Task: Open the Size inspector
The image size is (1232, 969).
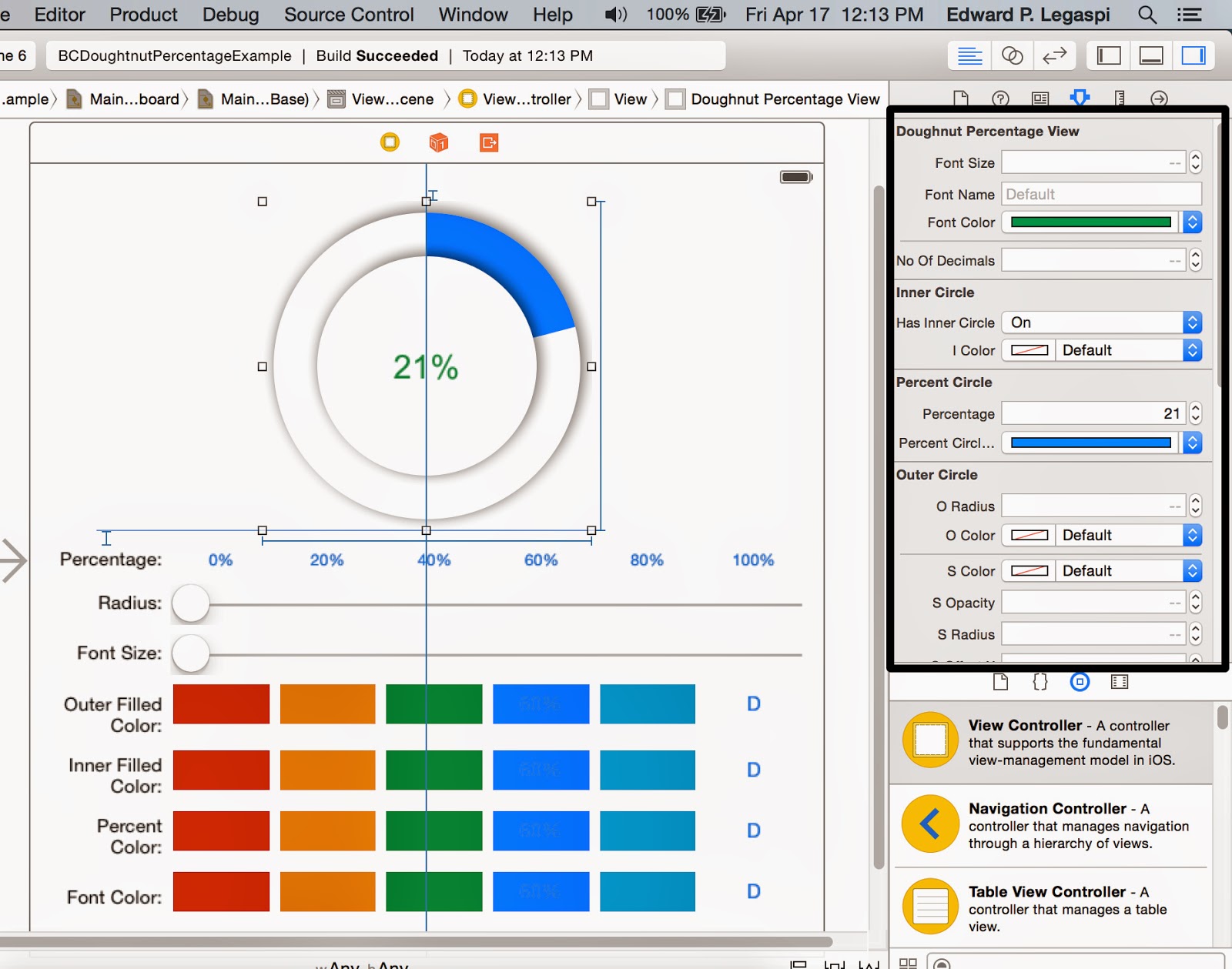Action: [x=1120, y=98]
